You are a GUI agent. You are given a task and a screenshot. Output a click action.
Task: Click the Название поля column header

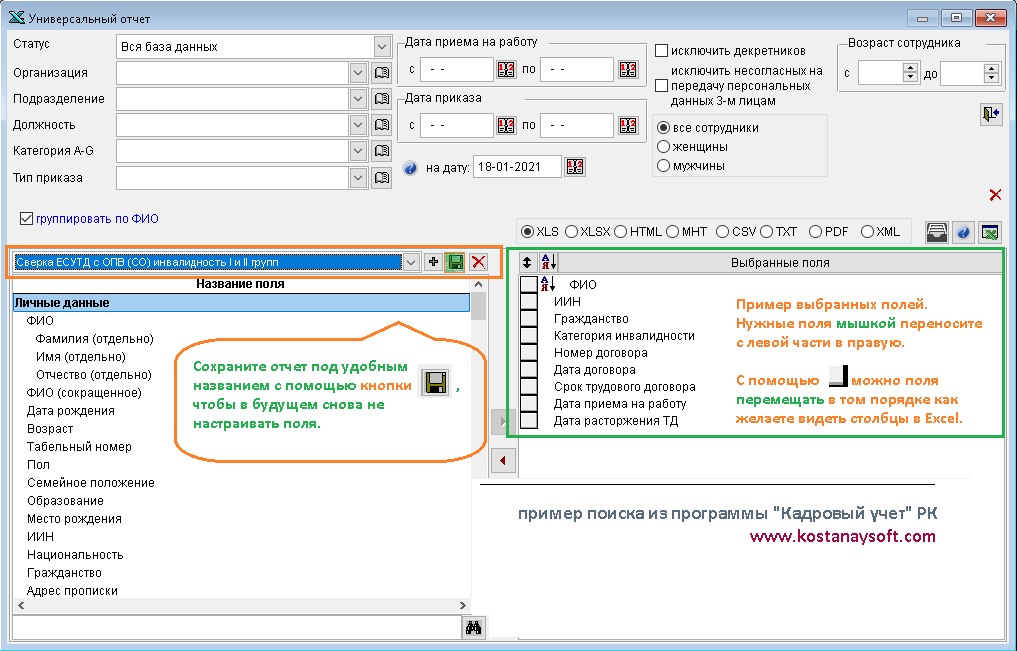tap(241, 284)
